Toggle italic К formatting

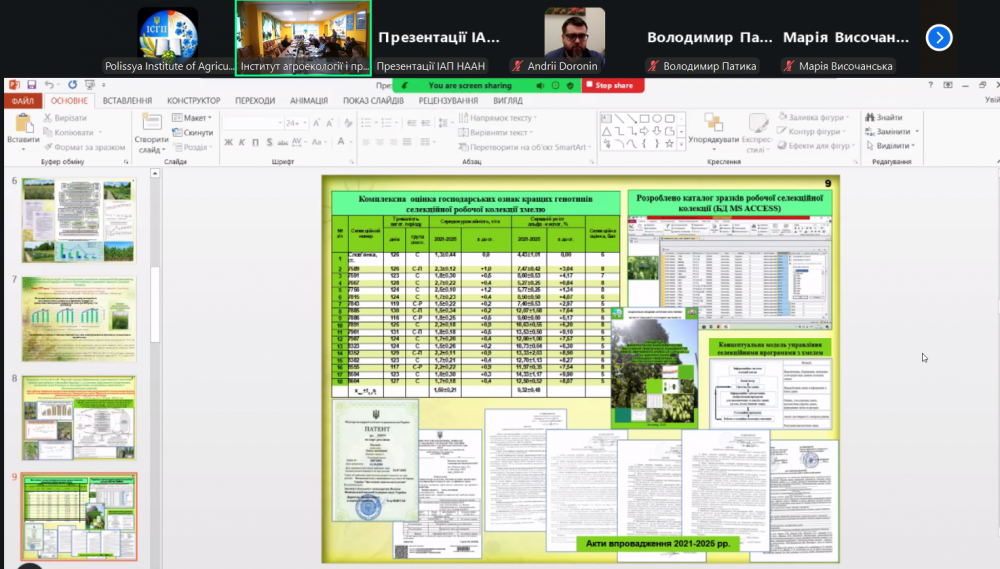tap(241, 142)
